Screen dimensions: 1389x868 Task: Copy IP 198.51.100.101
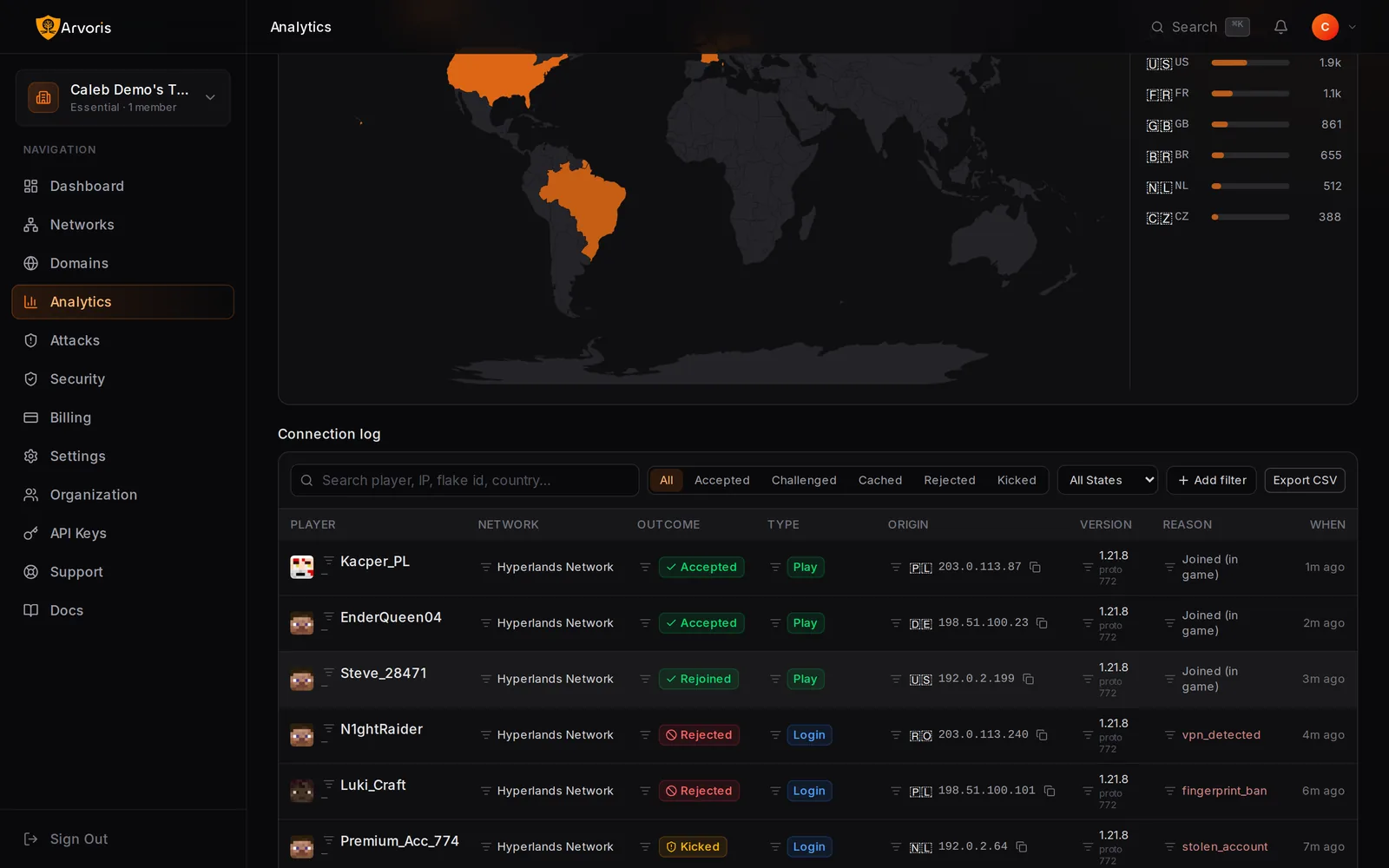point(1049,791)
